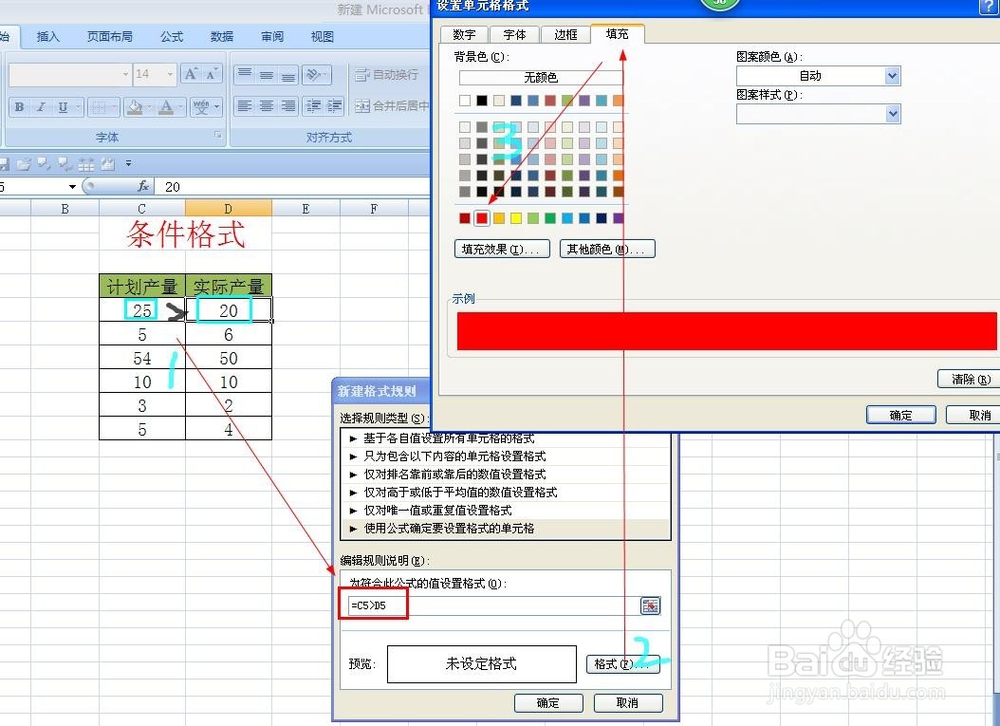Screen dimensions: 1000x726
Task: Click the fill color bucket icon
Action: click(134, 107)
